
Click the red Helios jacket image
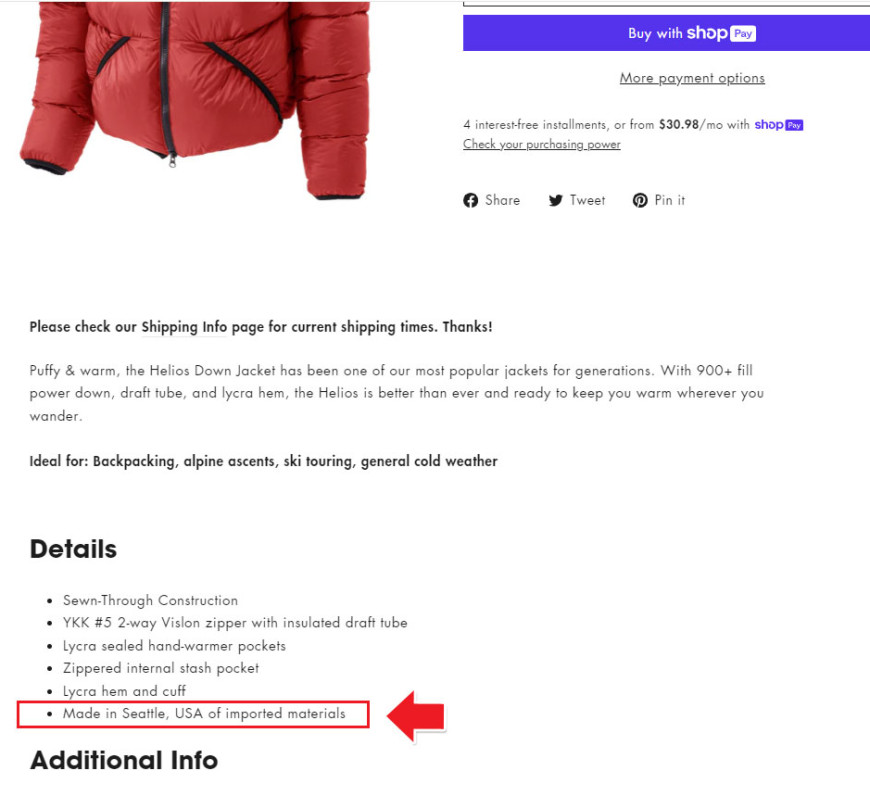[195, 99]
